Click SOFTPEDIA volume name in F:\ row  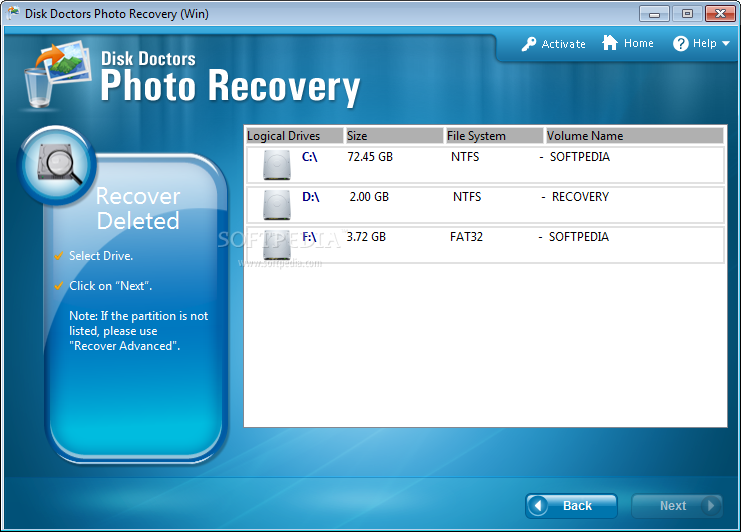(579, 237)
